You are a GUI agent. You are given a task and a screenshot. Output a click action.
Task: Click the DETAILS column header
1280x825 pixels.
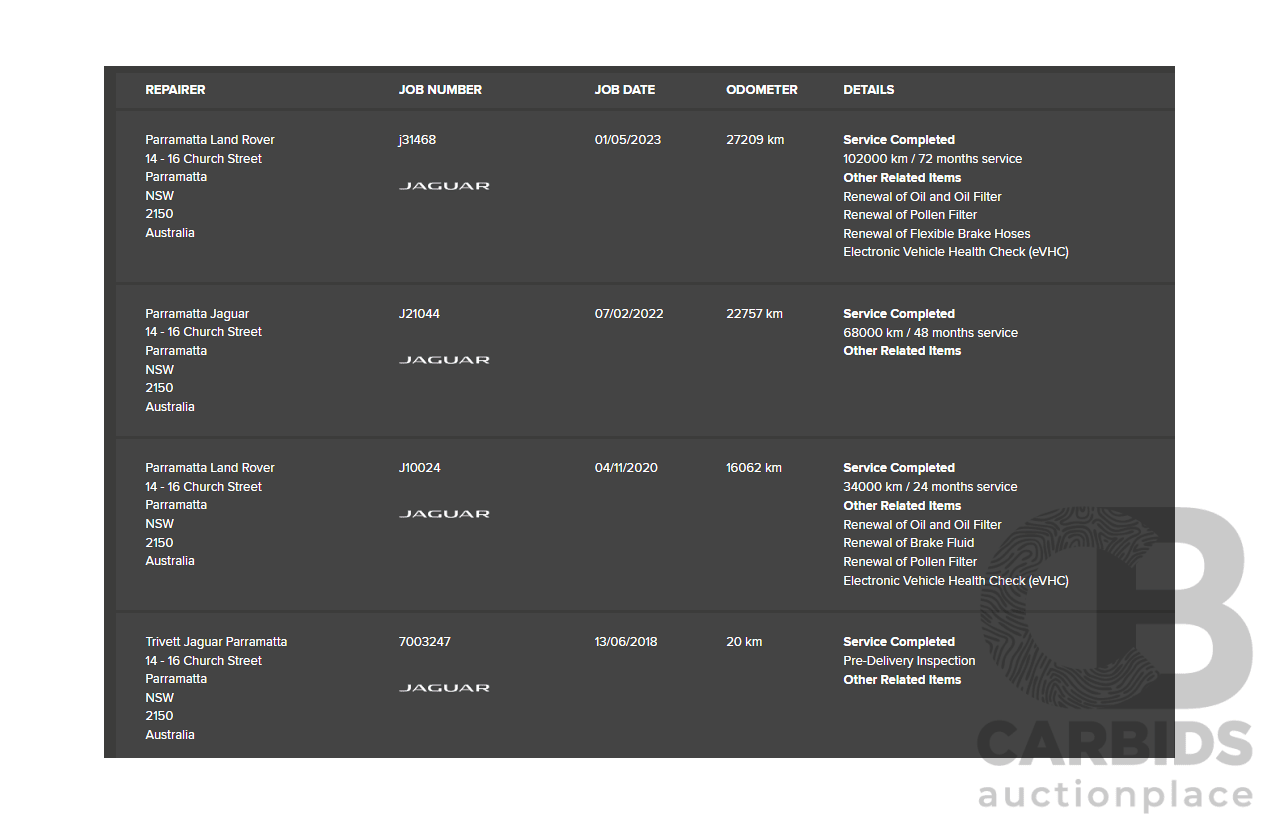click(x=869, y=90)
